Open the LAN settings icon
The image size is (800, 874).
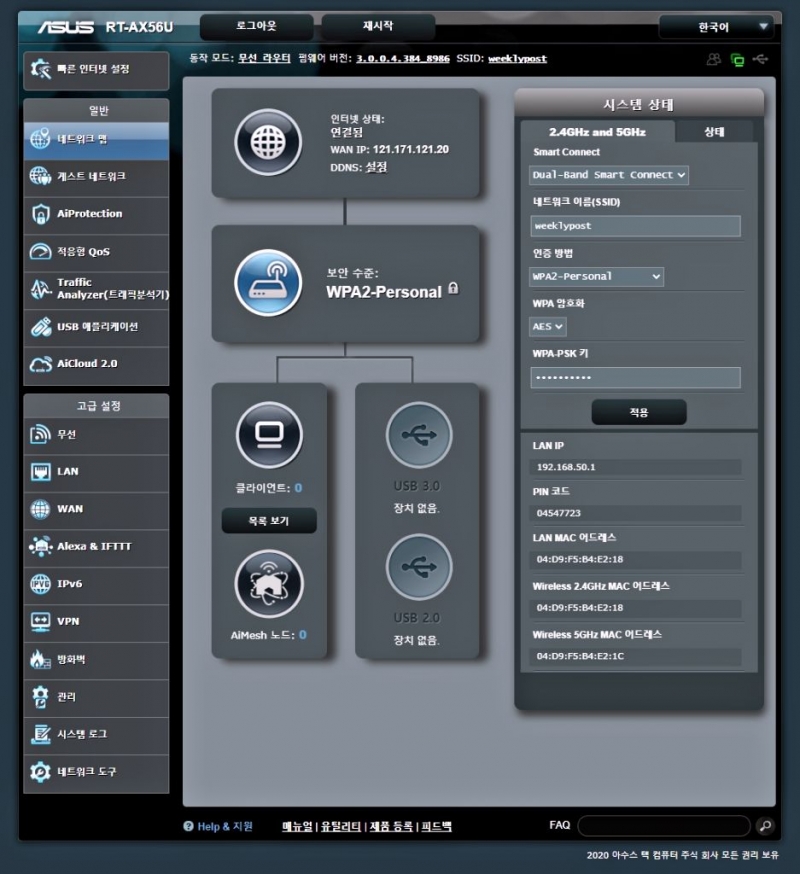point(40,472)
